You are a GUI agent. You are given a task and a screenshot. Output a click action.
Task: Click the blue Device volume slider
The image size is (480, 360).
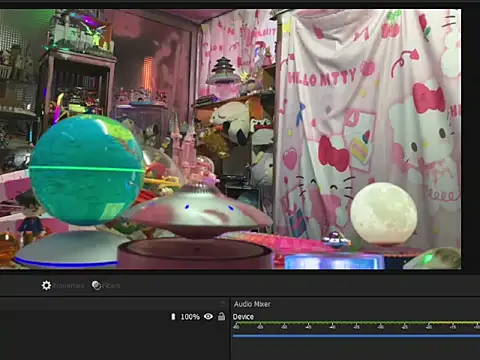coord(356,336)
